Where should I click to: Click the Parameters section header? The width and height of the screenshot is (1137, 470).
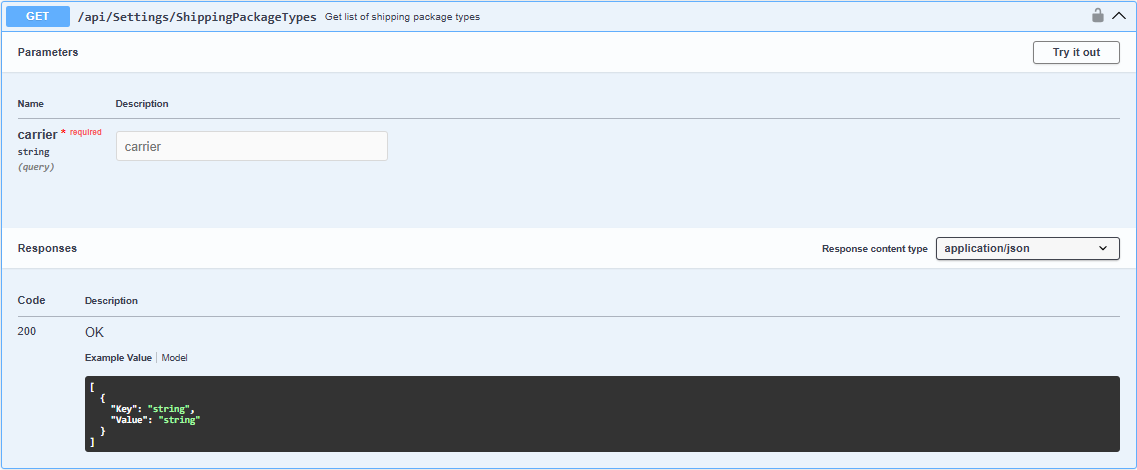(x=48, y=52)
